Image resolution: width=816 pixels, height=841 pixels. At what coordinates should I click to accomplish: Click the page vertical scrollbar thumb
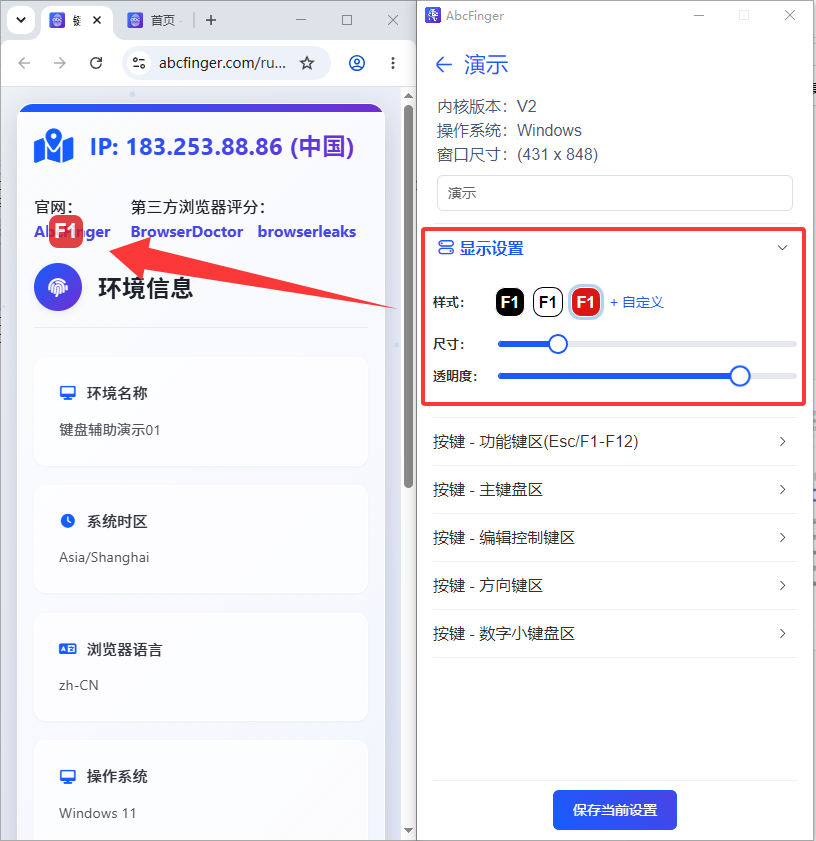[x=408, y=296]
